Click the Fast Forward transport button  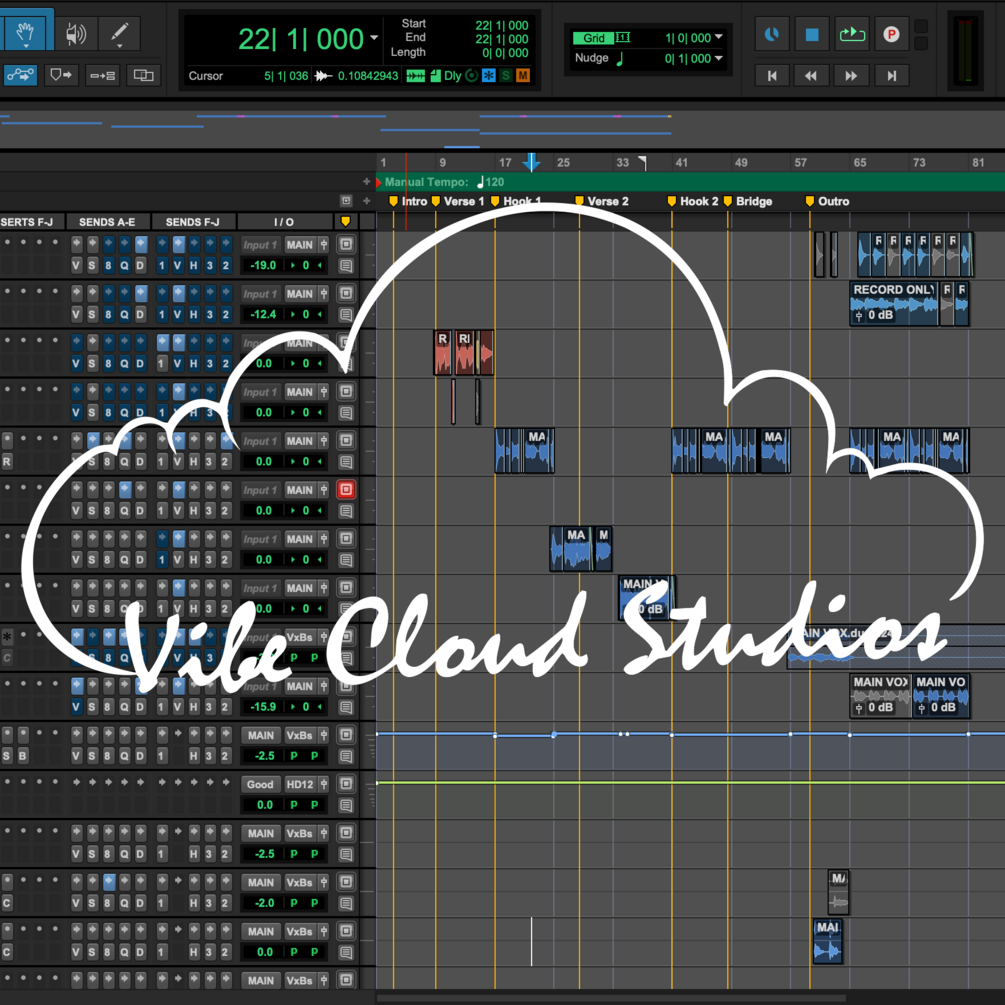click(851, 76)
